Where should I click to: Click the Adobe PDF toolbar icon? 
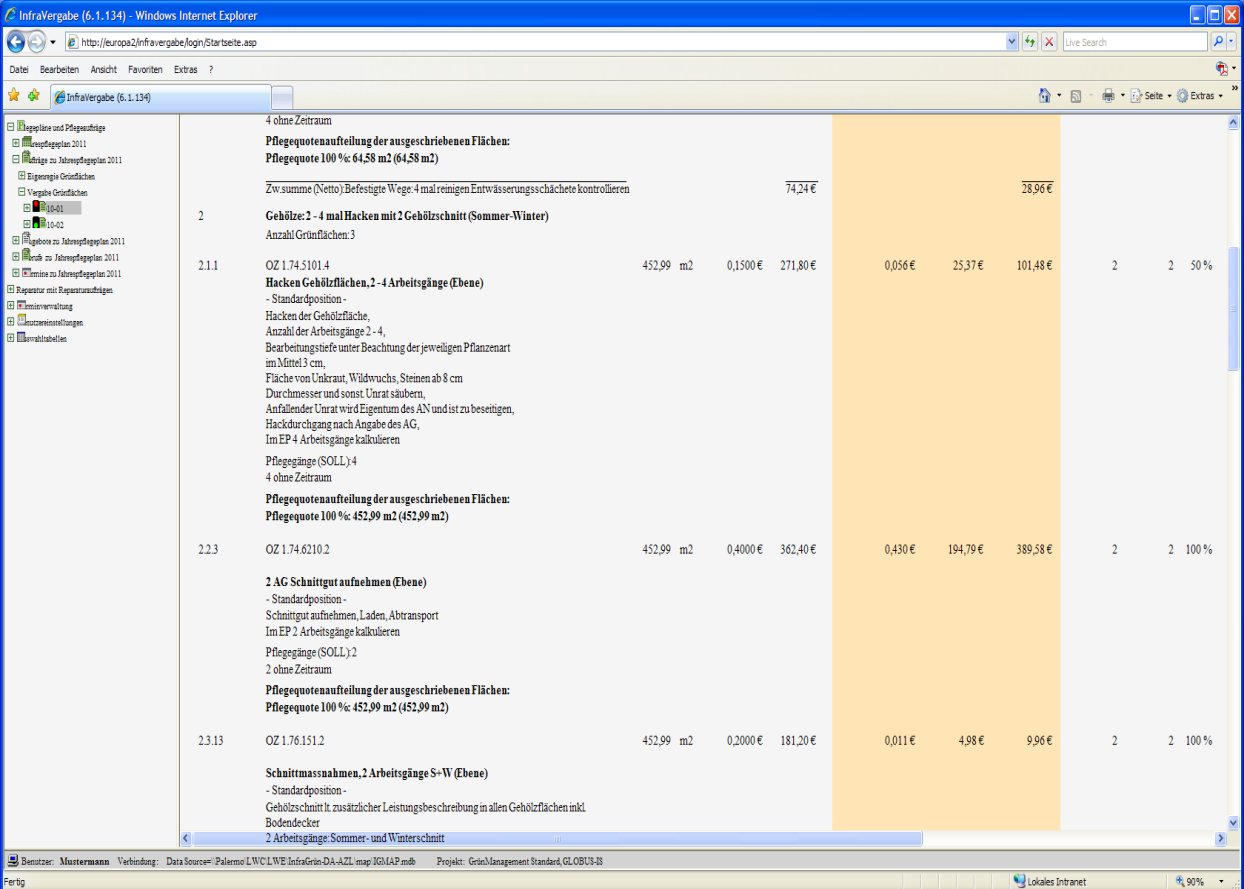click(x=1221, y=69)
